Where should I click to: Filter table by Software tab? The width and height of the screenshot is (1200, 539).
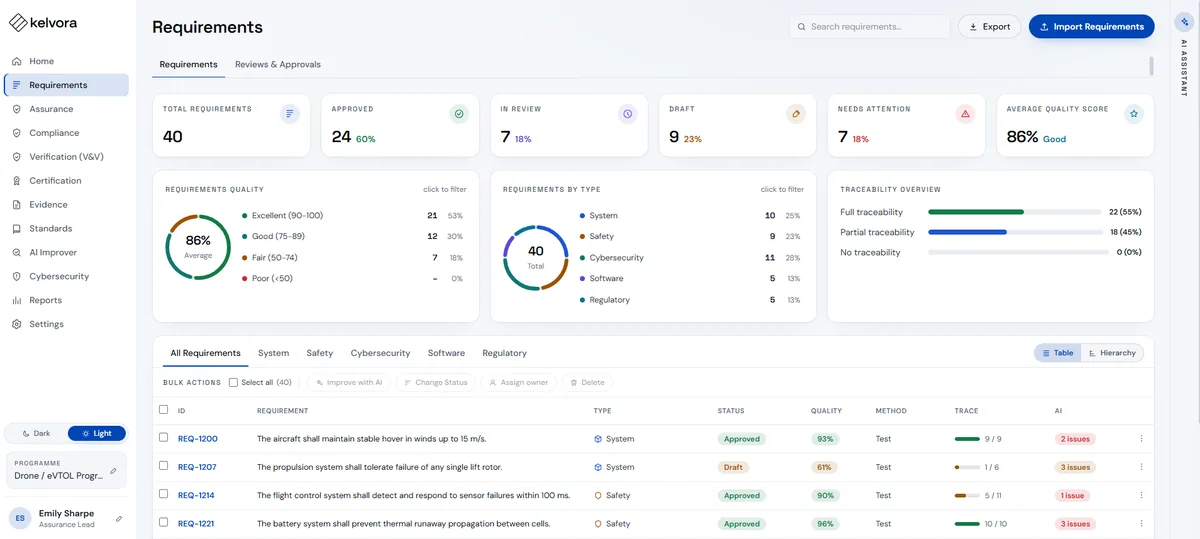pos(446,353)
